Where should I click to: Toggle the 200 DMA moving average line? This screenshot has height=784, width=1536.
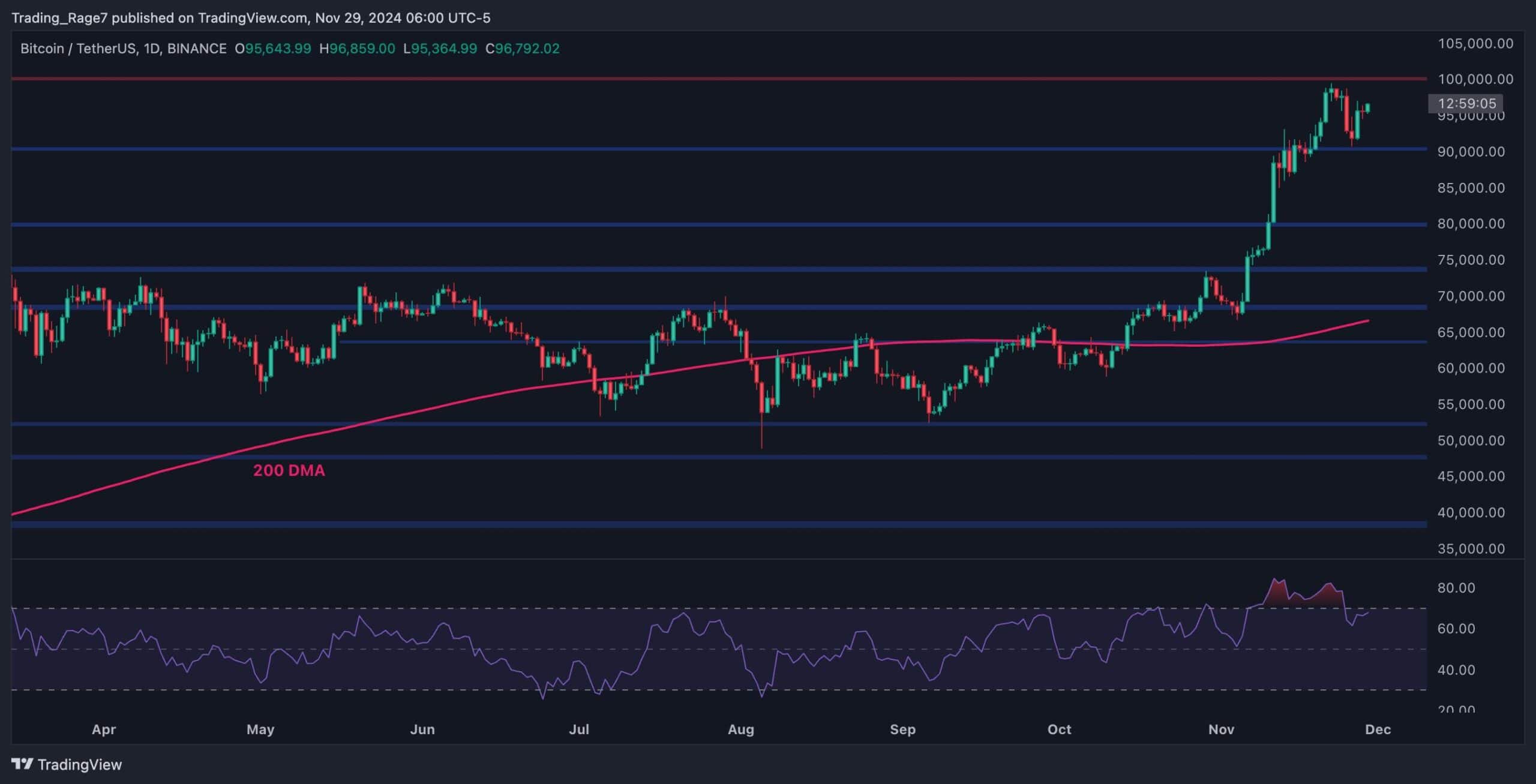pyautogui.click(x=290, y=470)
